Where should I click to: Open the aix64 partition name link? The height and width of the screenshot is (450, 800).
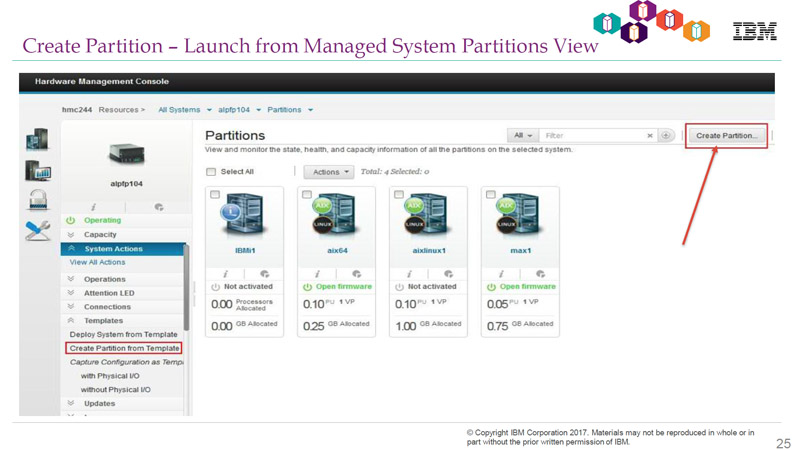[337, 251]
